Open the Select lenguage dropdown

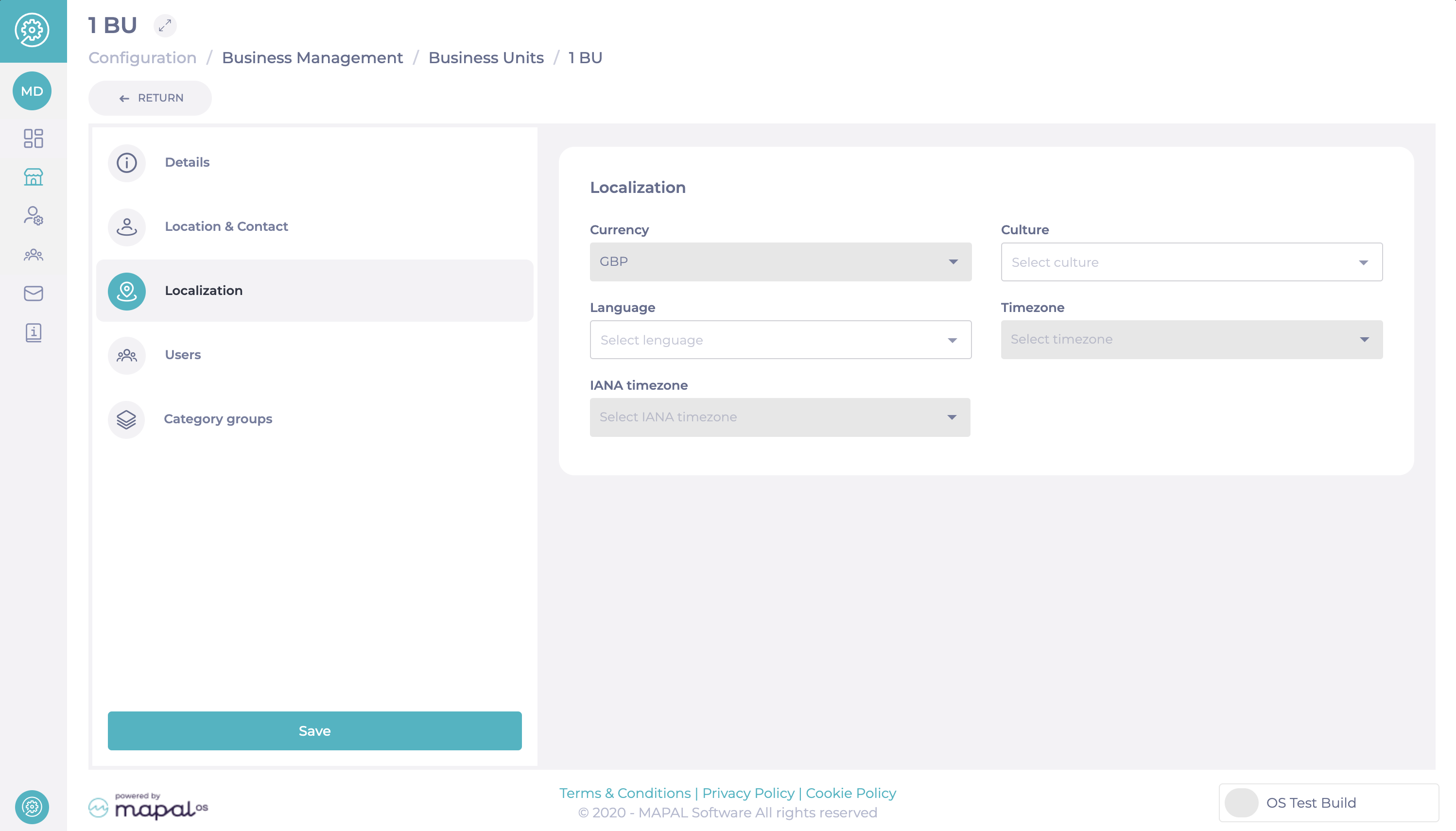click(780, 340)
